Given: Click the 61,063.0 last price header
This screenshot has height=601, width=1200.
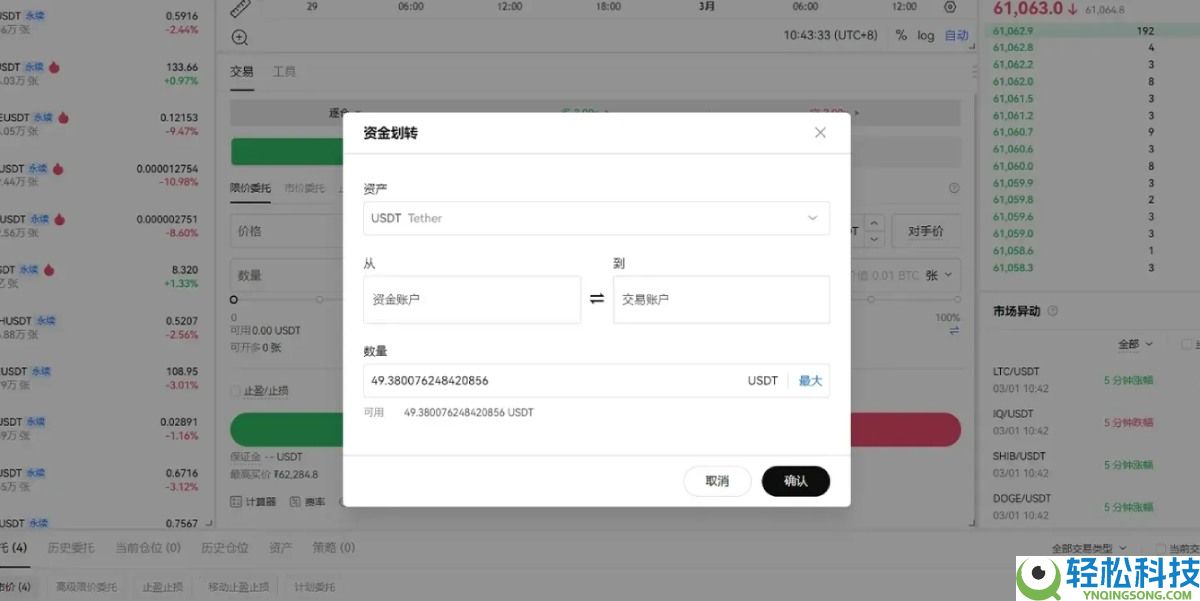Looking at the screenshot, I should 1027,9.
